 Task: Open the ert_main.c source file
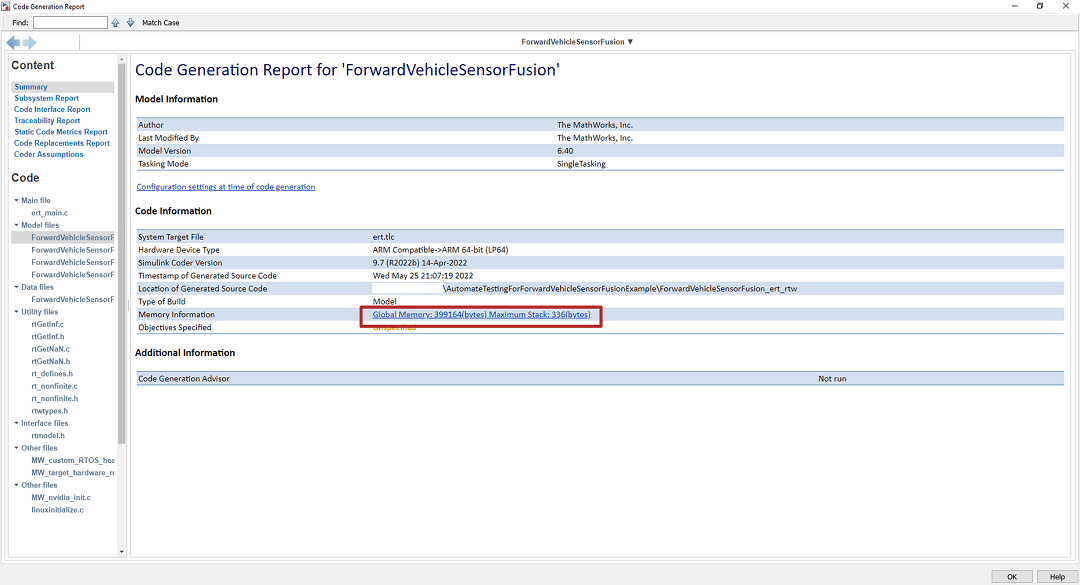(x=50, y=213)
